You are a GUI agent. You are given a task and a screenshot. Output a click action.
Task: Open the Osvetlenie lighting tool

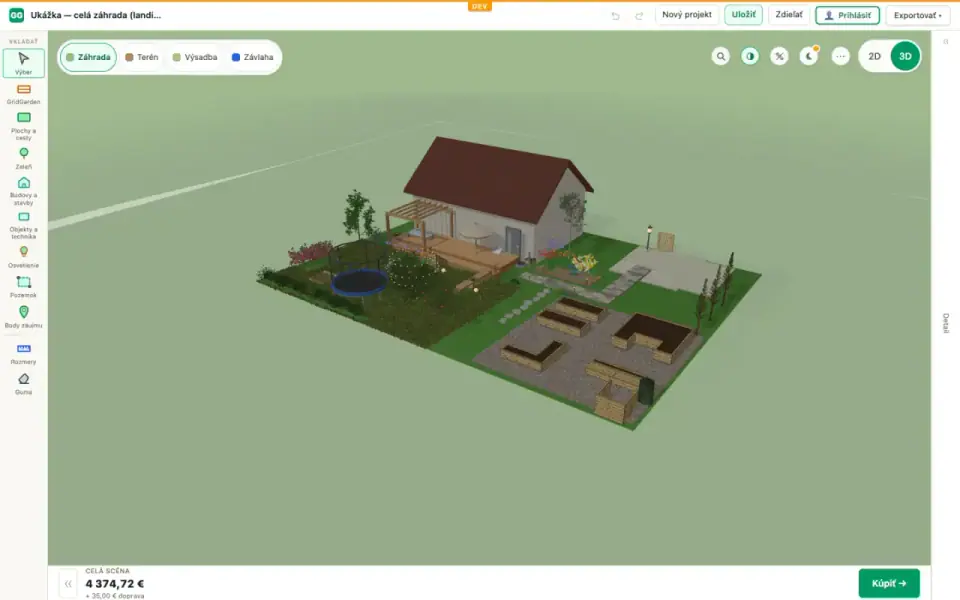point(23,257)
